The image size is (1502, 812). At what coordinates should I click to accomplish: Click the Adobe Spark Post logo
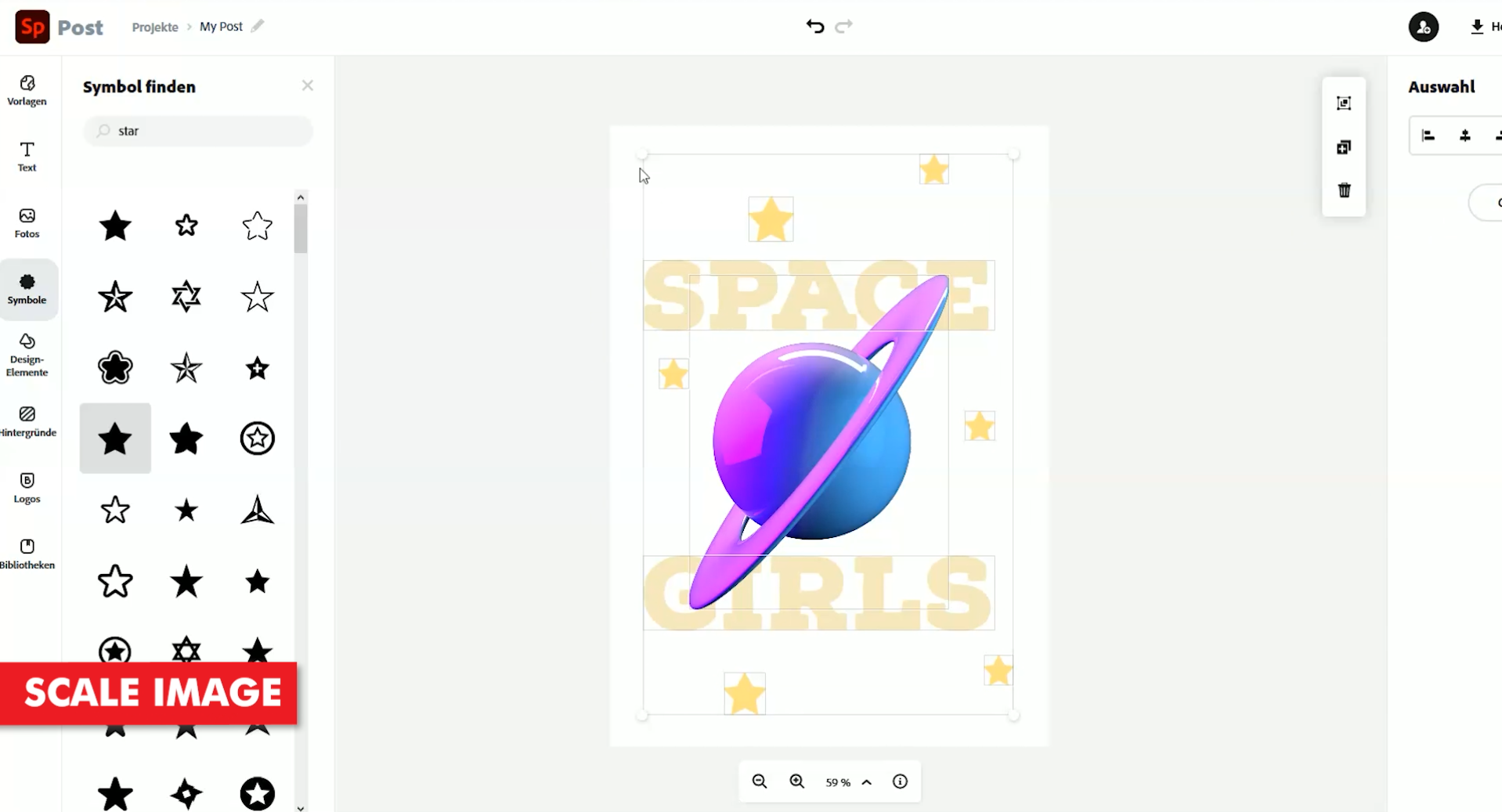(32, 27)
